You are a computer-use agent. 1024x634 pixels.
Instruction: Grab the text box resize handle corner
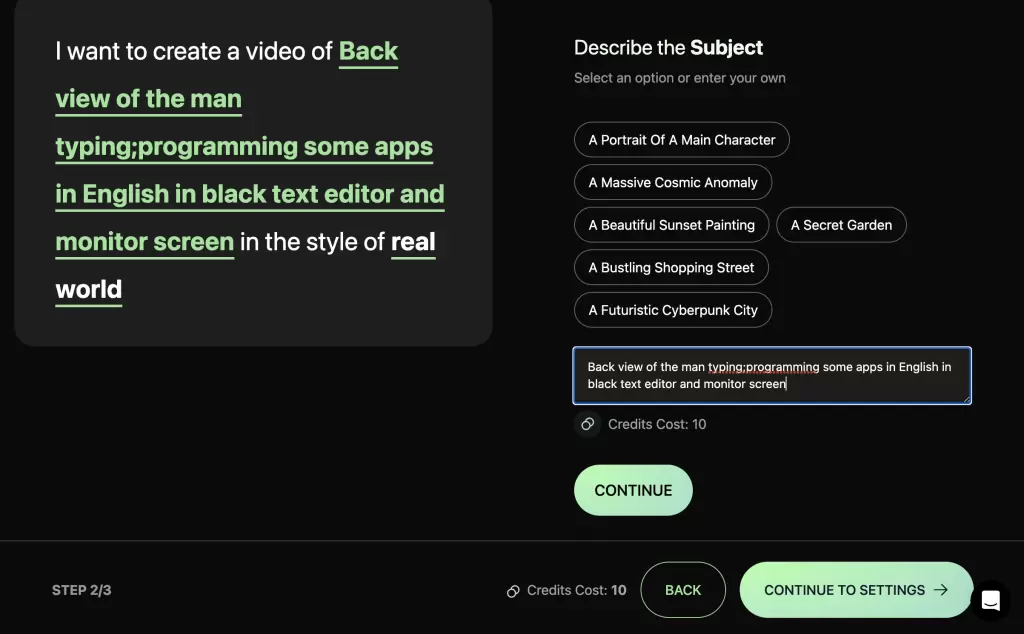967,399
